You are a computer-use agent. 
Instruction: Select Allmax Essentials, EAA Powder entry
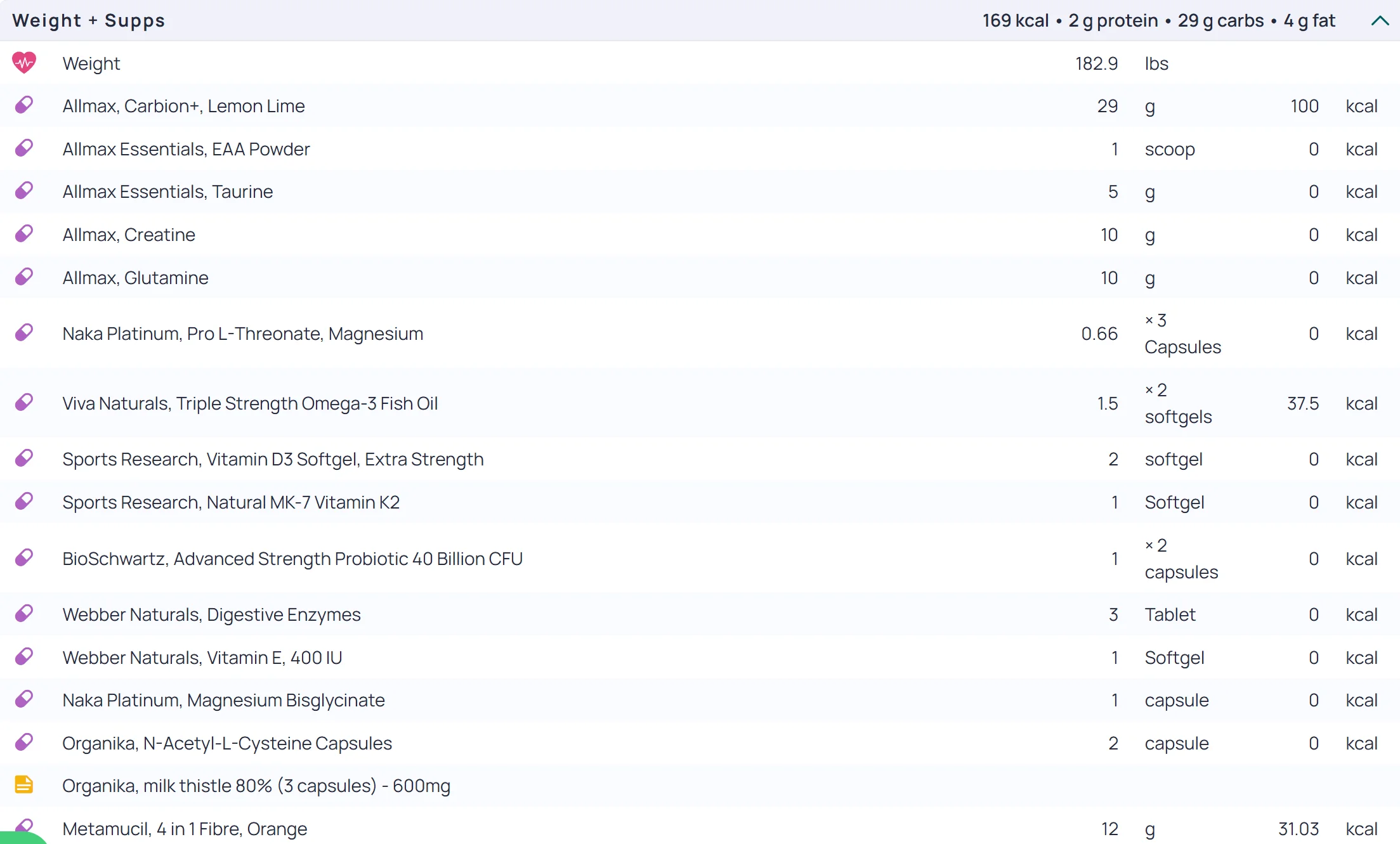pyautogui.click(x=186, y=149)
